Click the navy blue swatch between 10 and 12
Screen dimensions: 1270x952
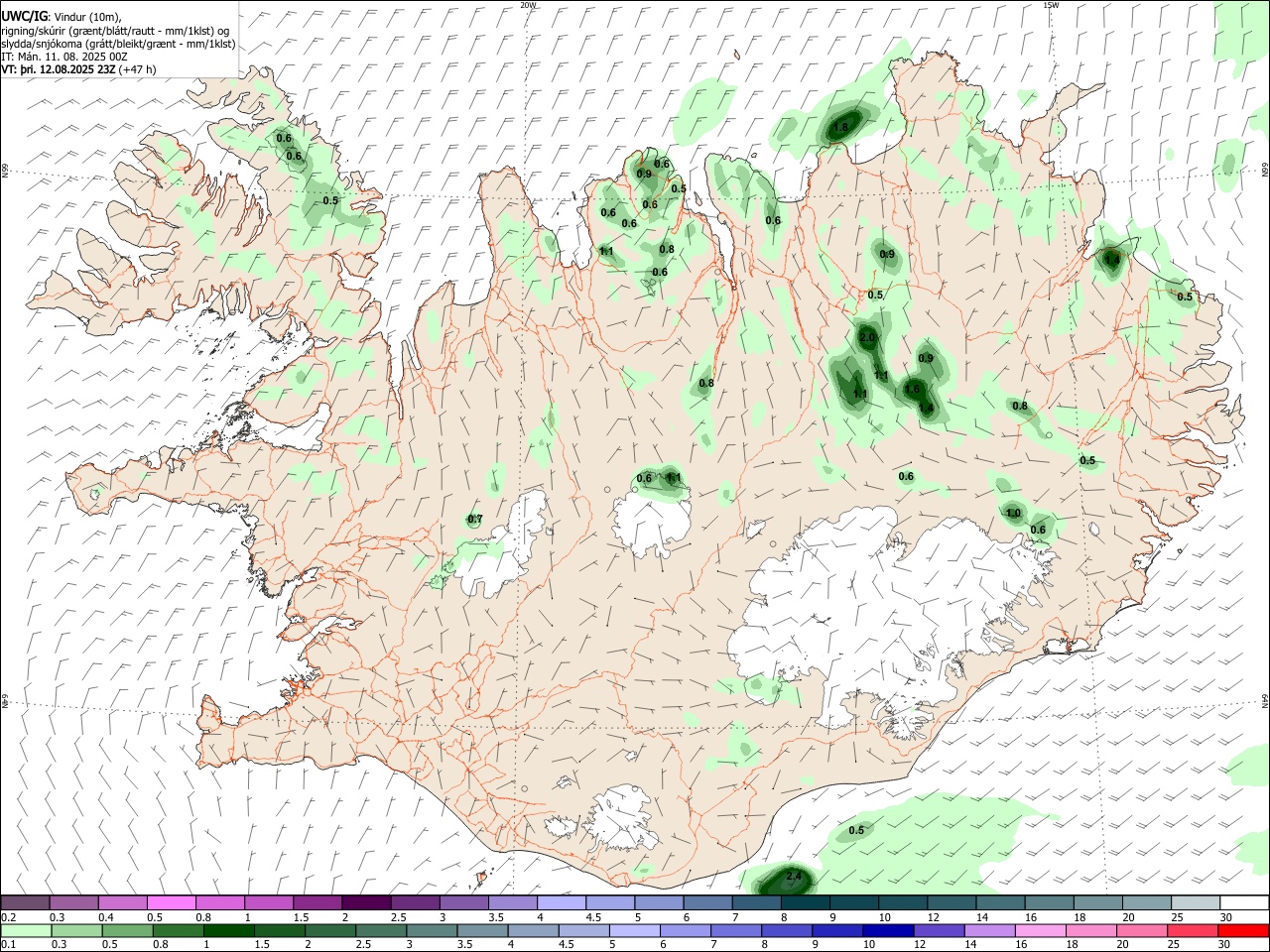(887, 930)
